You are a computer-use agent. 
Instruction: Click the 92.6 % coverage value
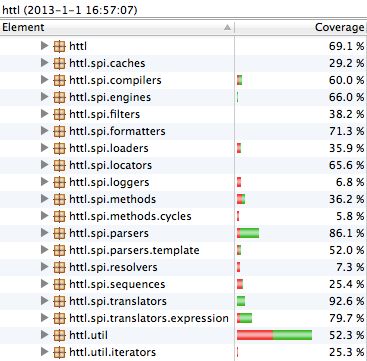[x=346, y=301]
